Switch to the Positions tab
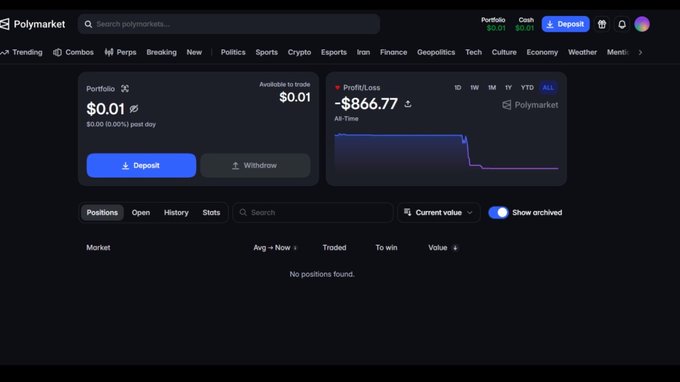Image resolution: width=680 pixels, height=382 pixels. [x=102, y=212]
